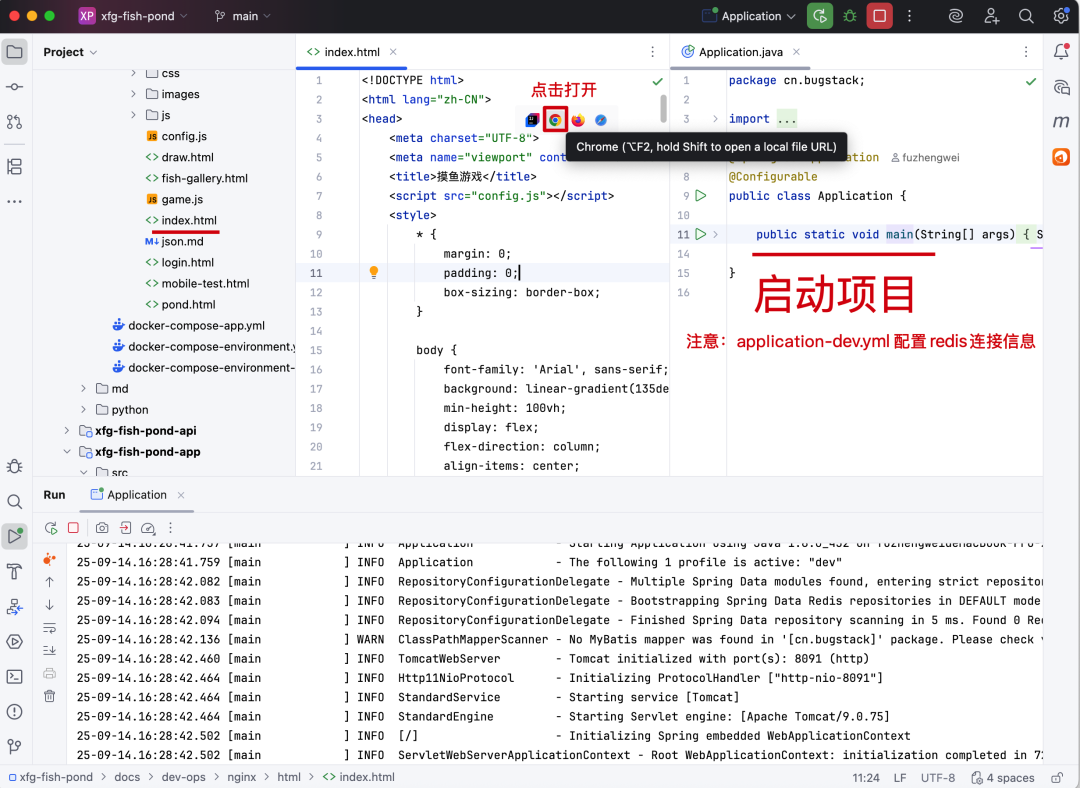The width and height of the screenshot is (1080, 788).
Task: Open the AI assistant swirl icon in top toolbar
Action: [955, 16]
